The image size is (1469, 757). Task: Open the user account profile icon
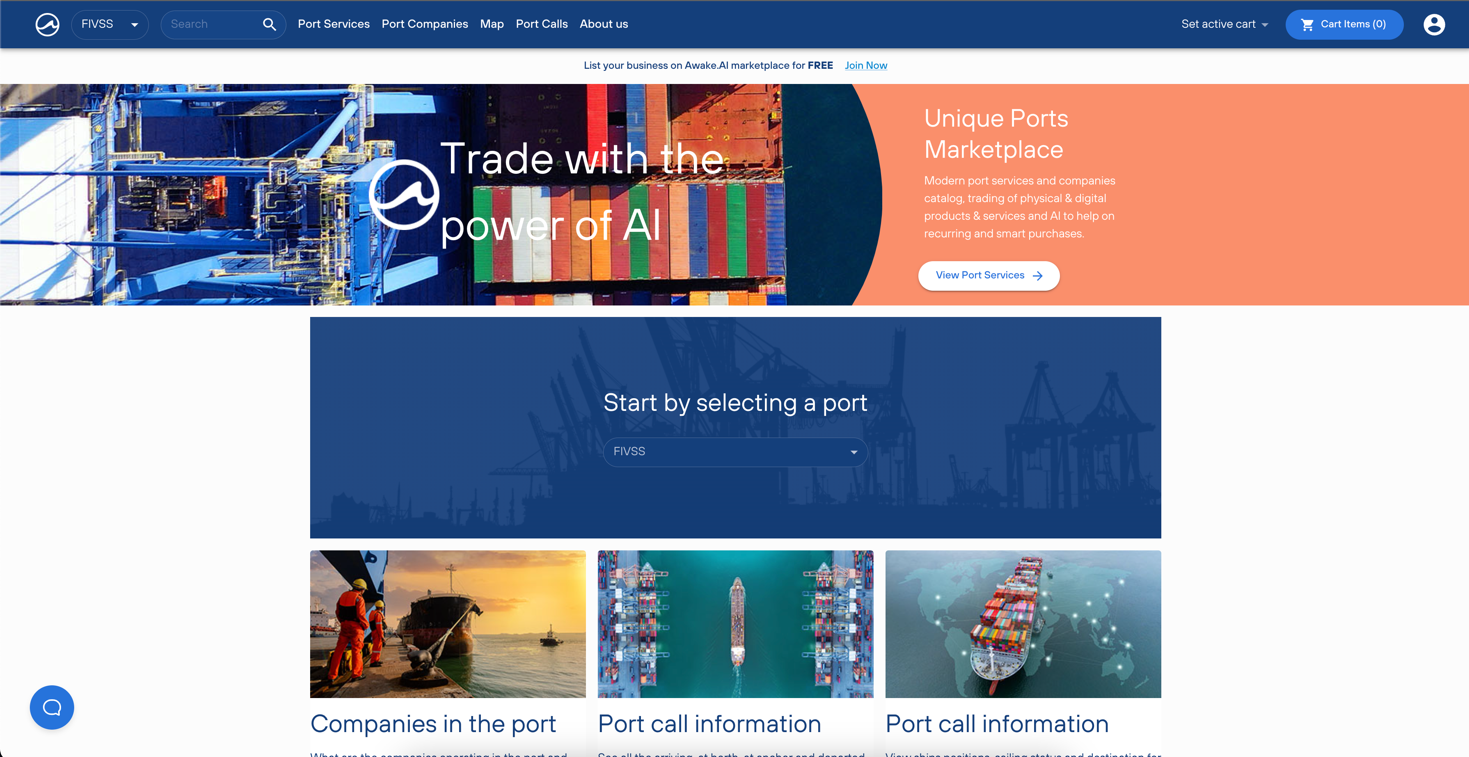pos(1434,24)
